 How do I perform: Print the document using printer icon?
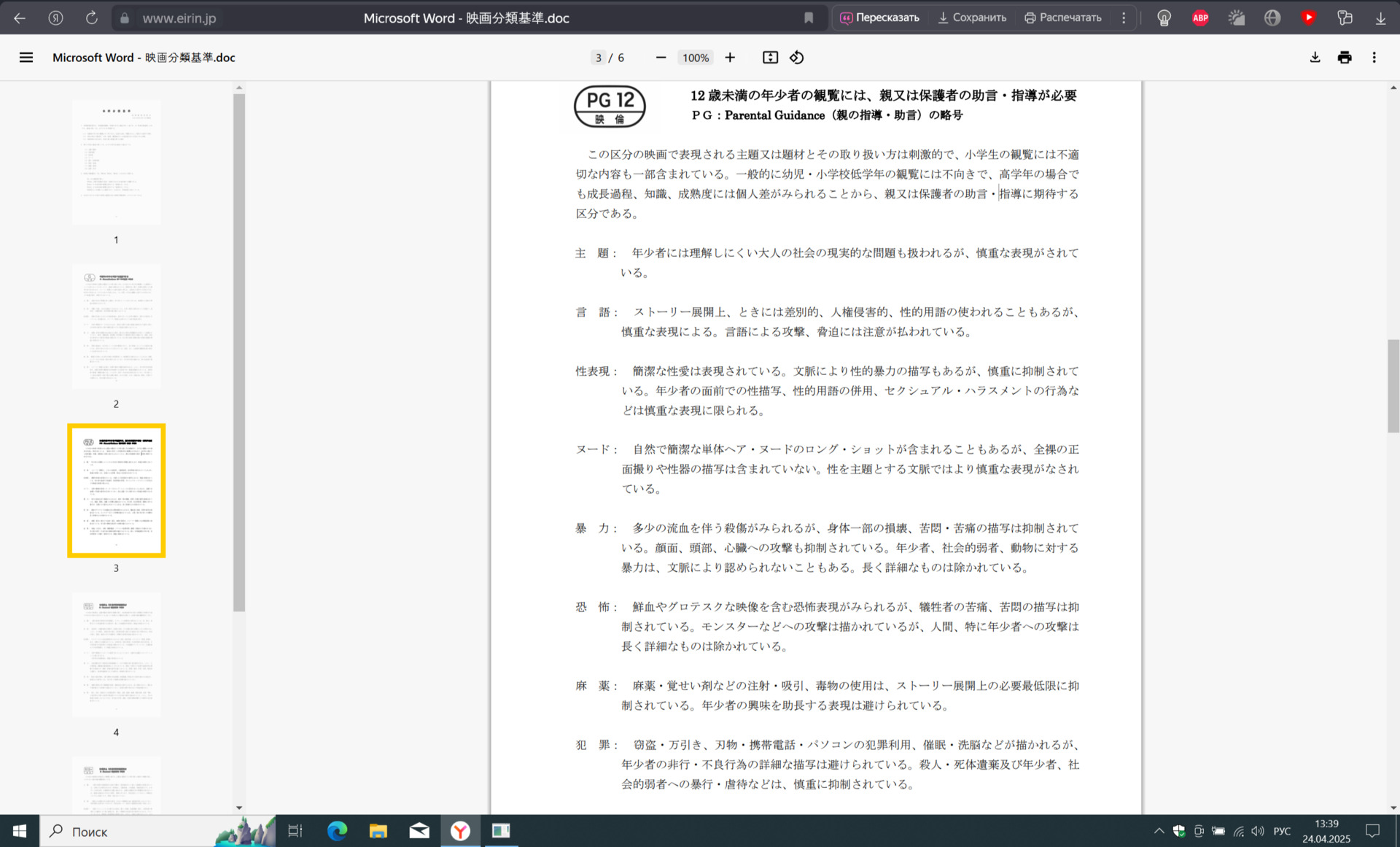(1345, 58)
